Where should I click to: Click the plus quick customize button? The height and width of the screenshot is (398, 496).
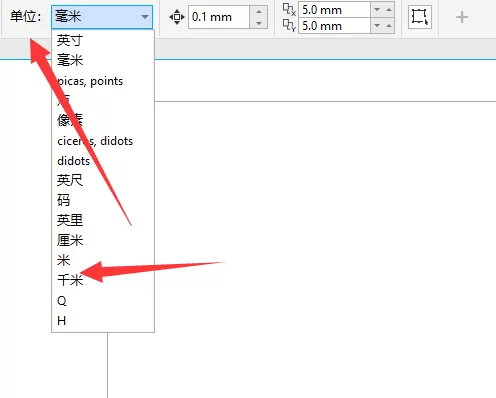[462, 17]
